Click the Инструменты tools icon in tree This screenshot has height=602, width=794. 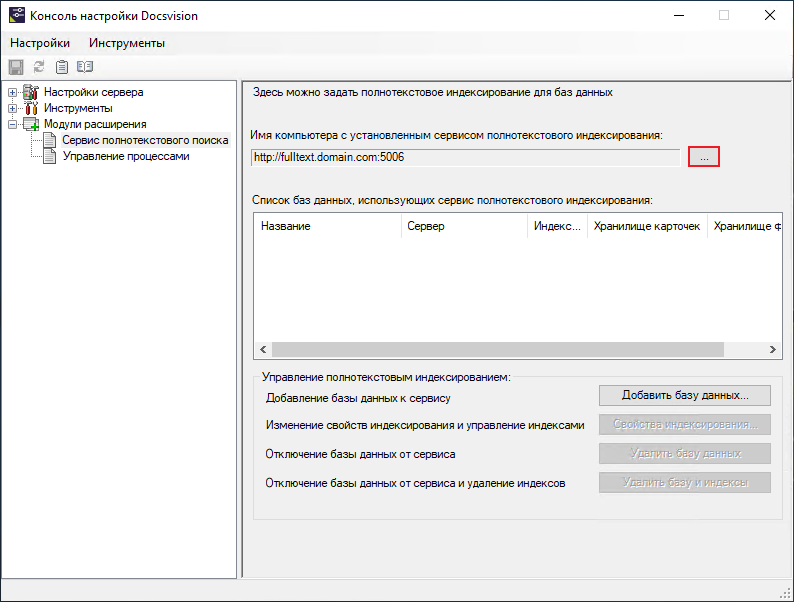pyautogui.click(x=31, y=108)
